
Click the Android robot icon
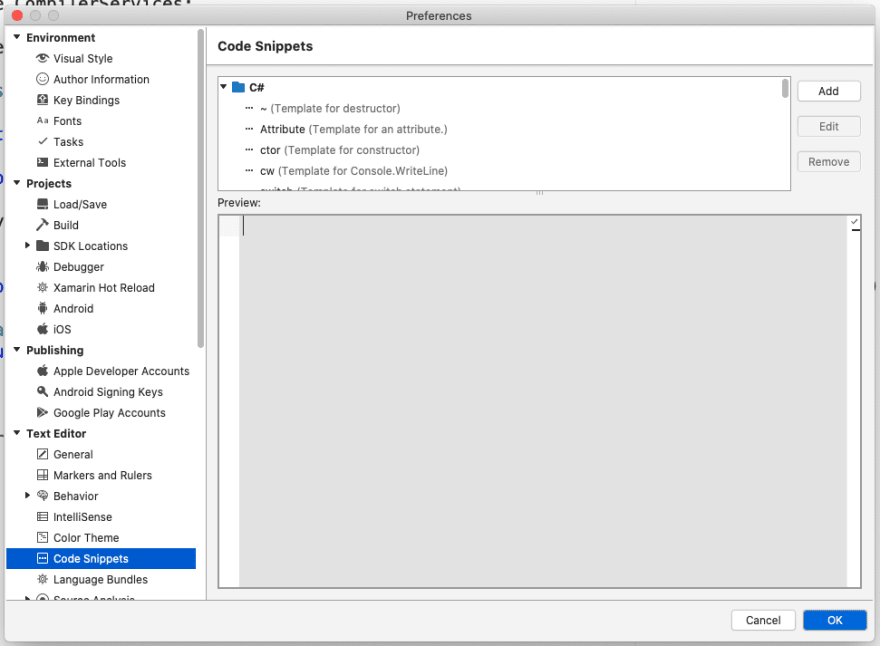42,308
